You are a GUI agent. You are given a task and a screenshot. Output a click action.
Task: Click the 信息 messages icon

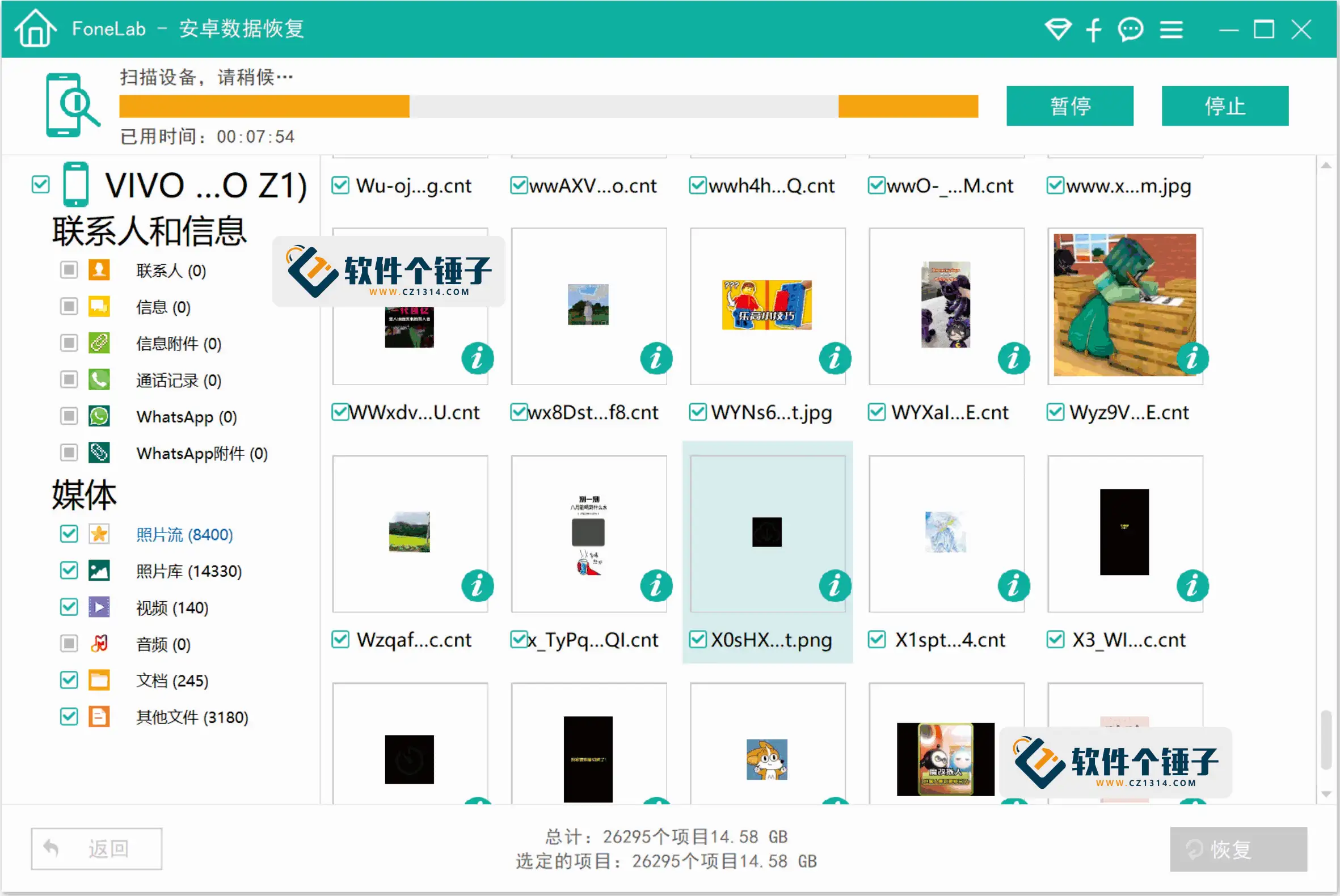click(99, 306)
